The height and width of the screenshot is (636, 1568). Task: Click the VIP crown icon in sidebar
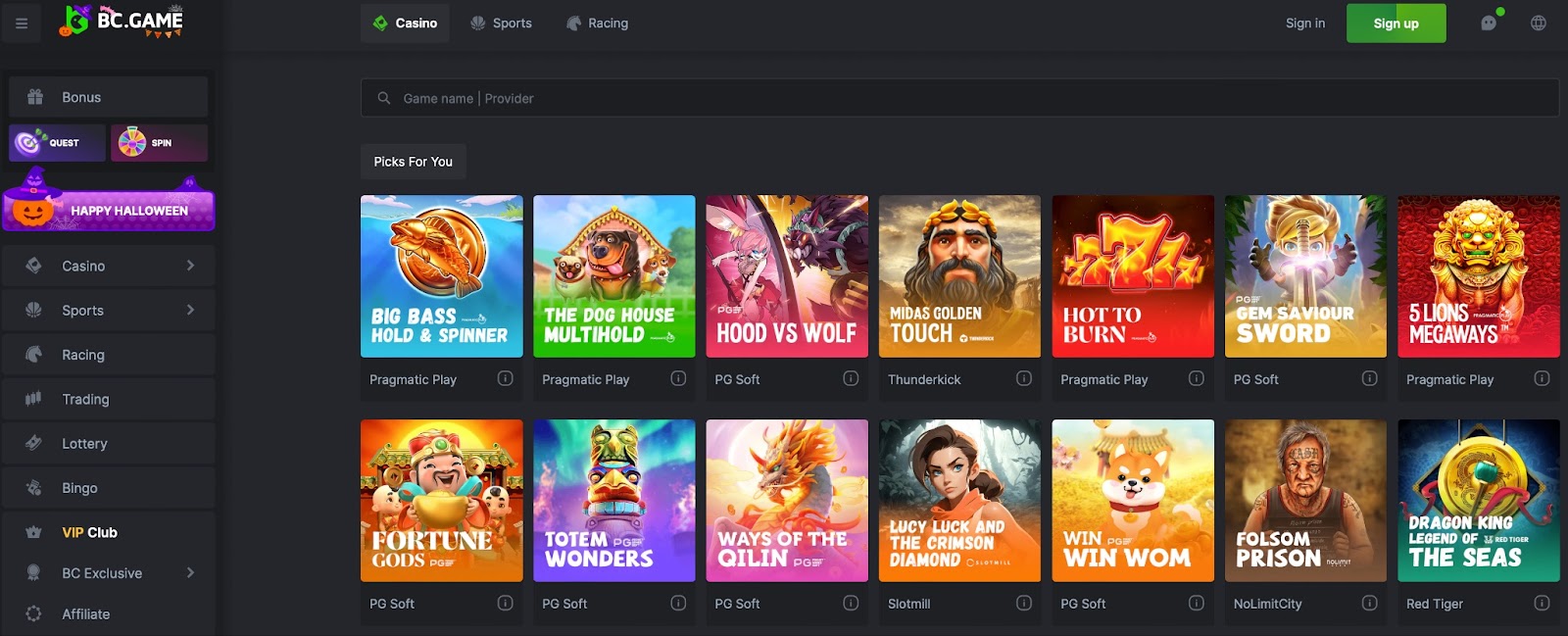coord(33,532)
